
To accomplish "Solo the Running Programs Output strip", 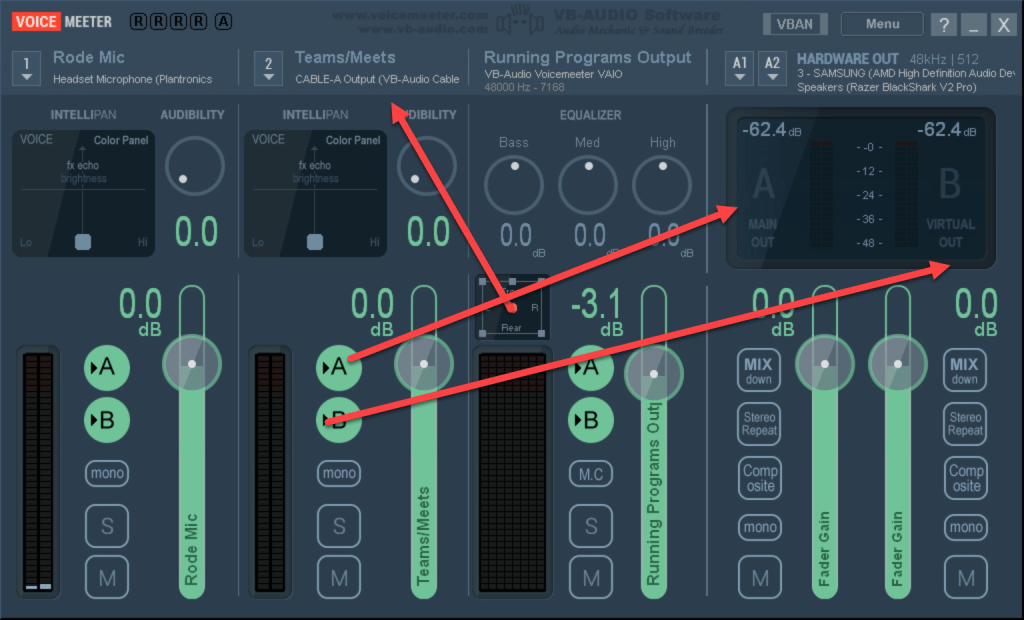I will 591,526.
